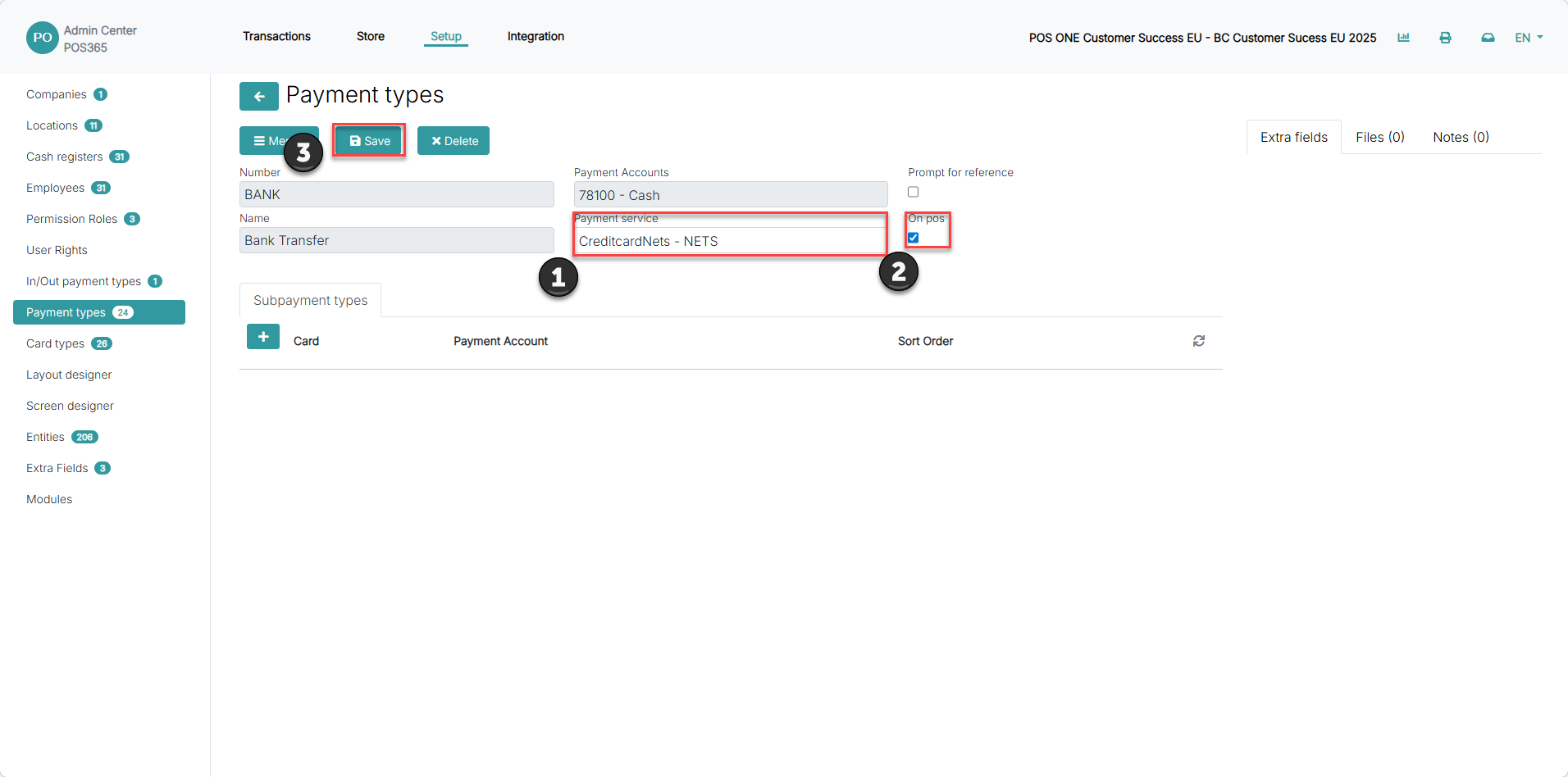Open the Integration menu
Screen dimensions: 1568x777
536,36
